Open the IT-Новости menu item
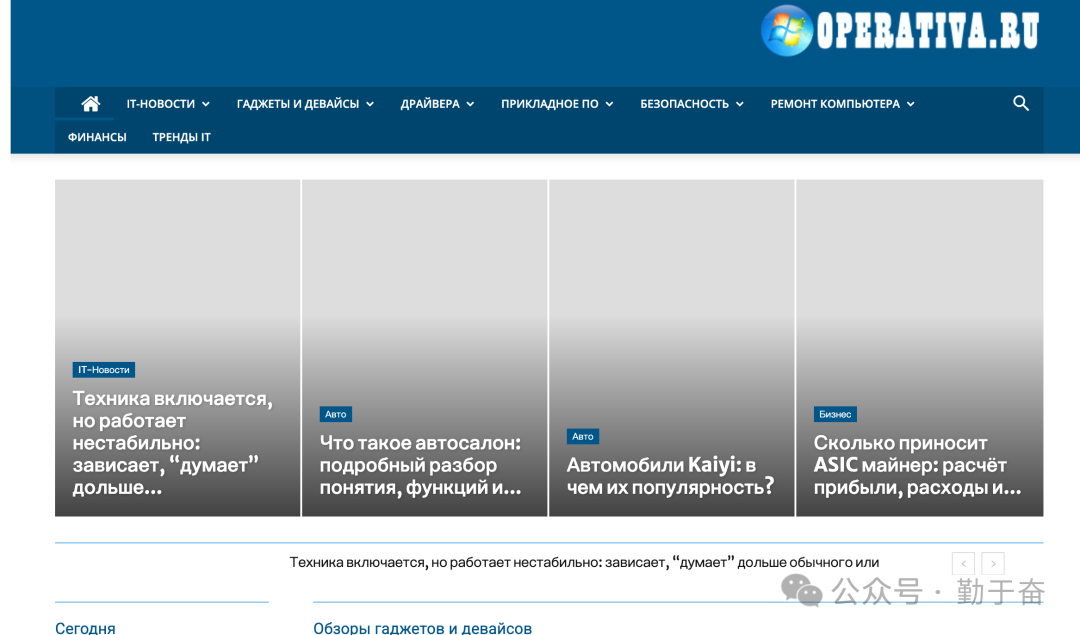The height and width of the screenshot is (635, 1080). click(160, 104)
